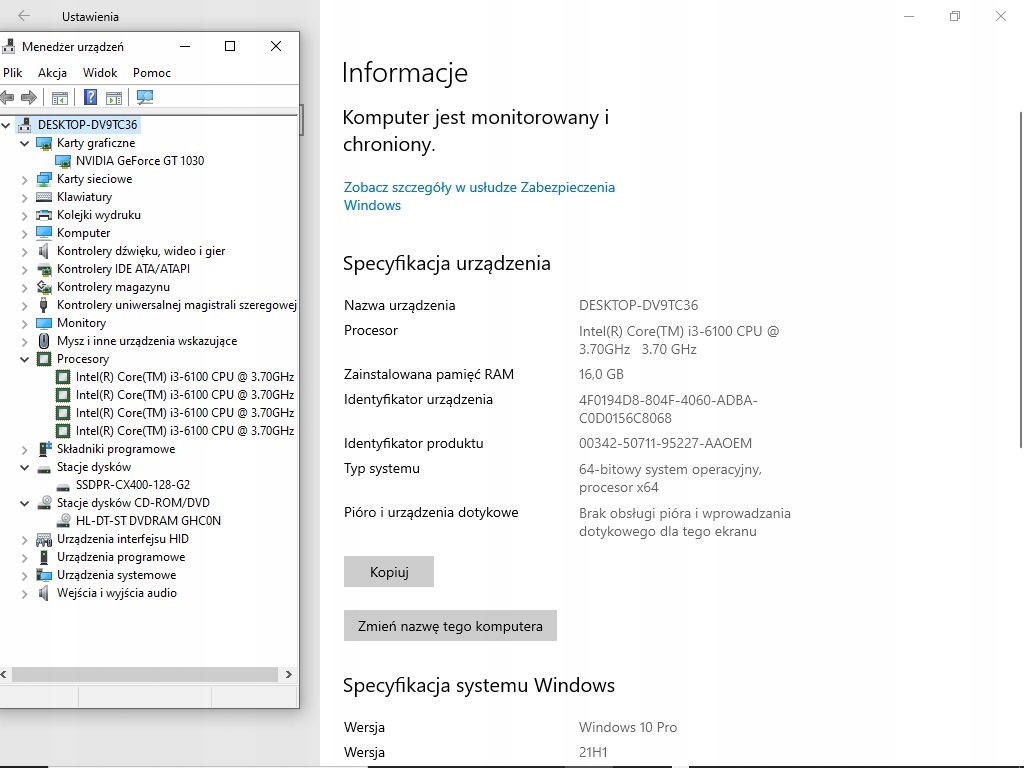1024x768 pixels.
Task: Expand the Urządzenia systemowe category
Action: point(24,576)
